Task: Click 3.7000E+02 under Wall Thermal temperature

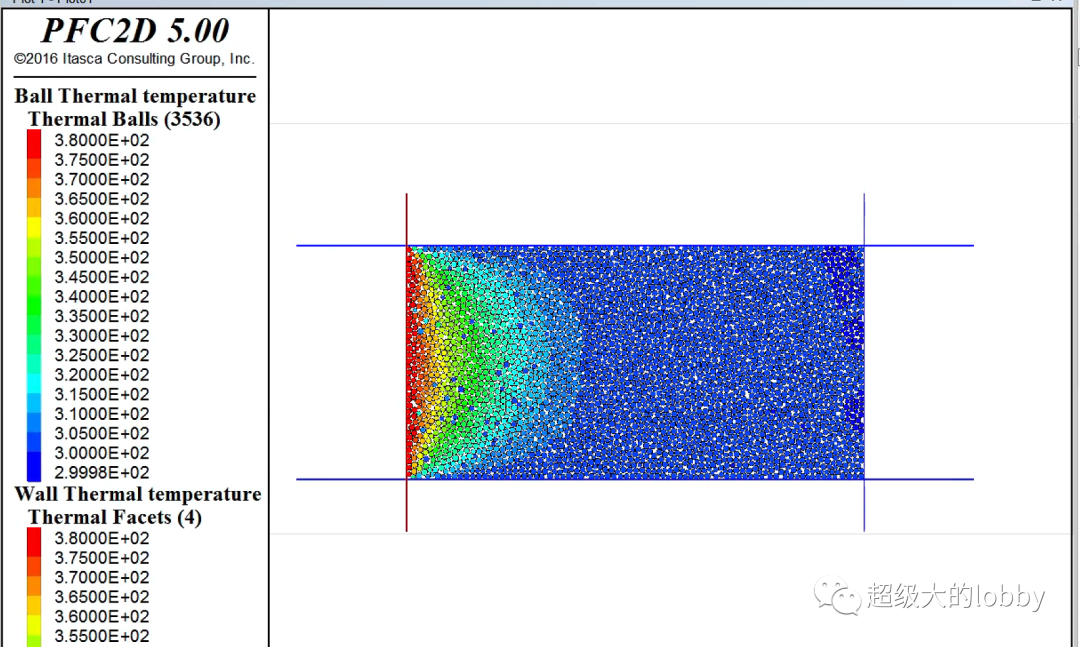Action: coord(102,577)
